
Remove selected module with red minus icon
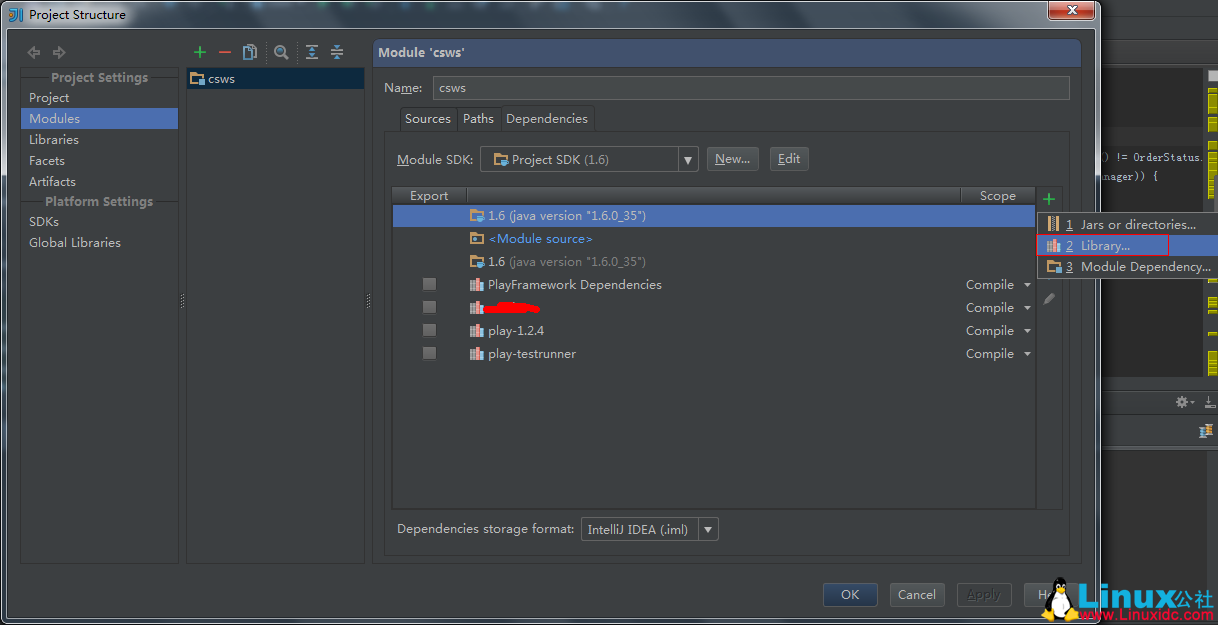click(x=224, y=52)
